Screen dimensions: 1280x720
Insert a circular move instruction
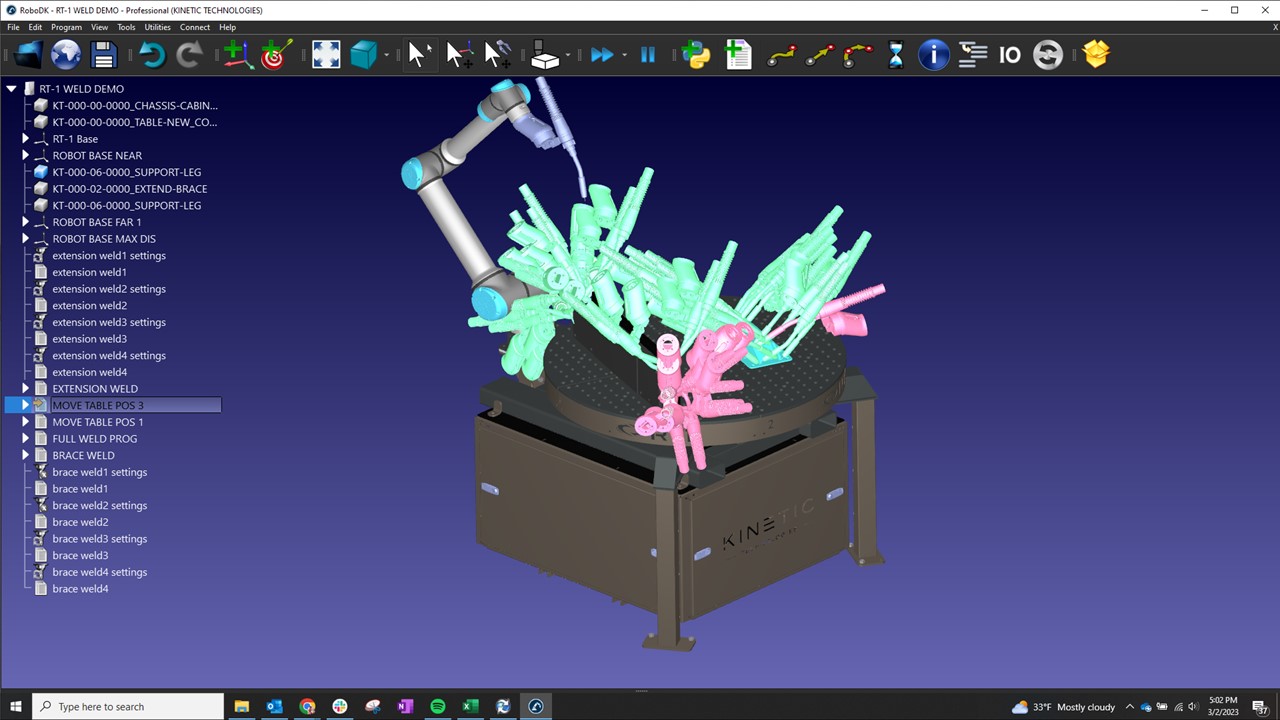tap(858, 55)
